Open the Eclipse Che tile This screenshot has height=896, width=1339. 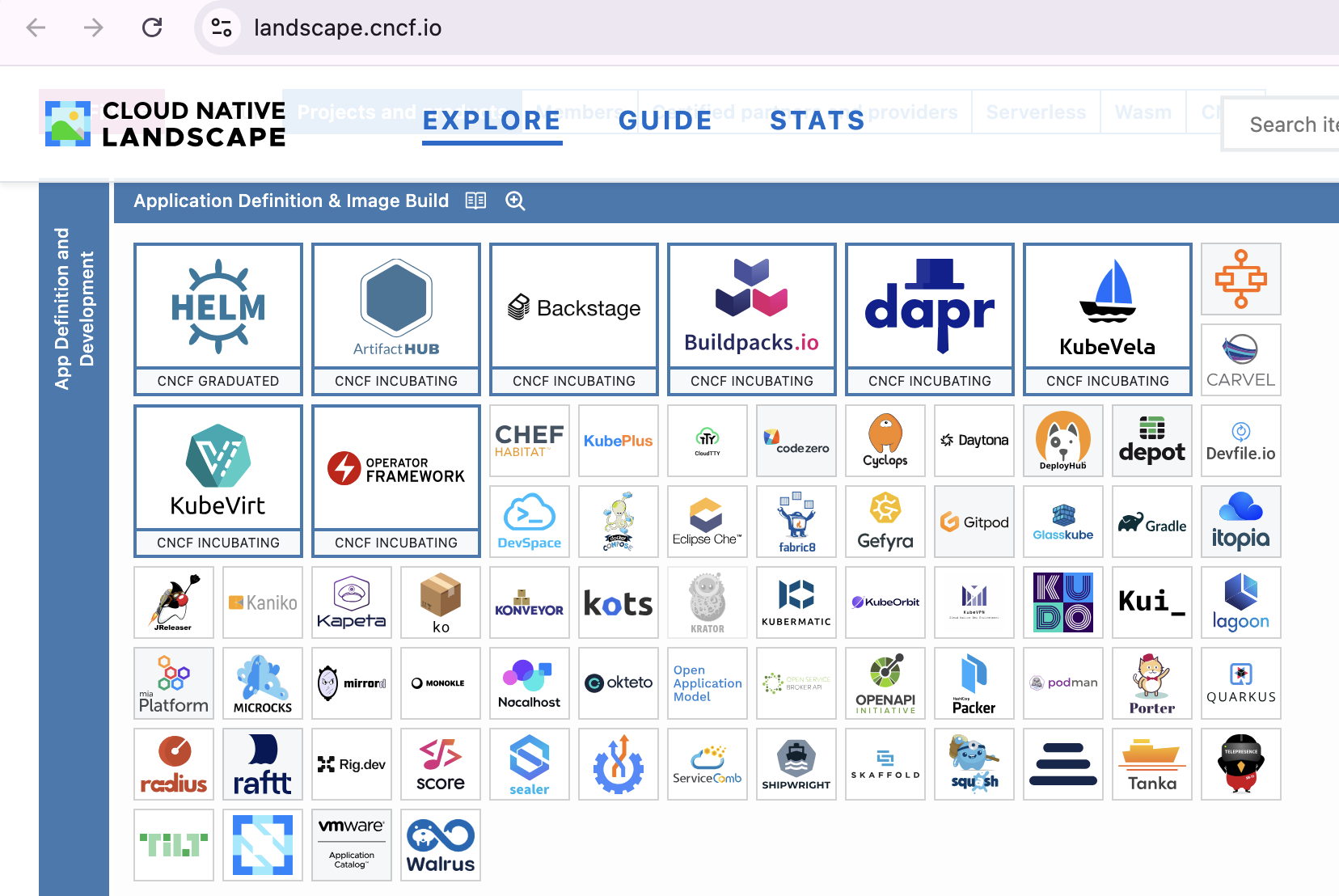708,522
